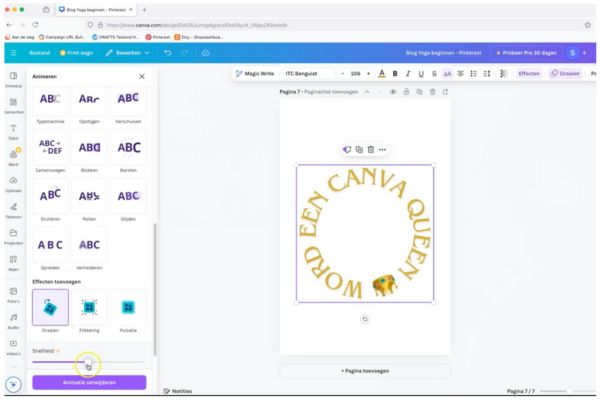Toggle the Pulsatie pulse effect
The width and height of the screenshot is (600, 400).
point(128,307)
